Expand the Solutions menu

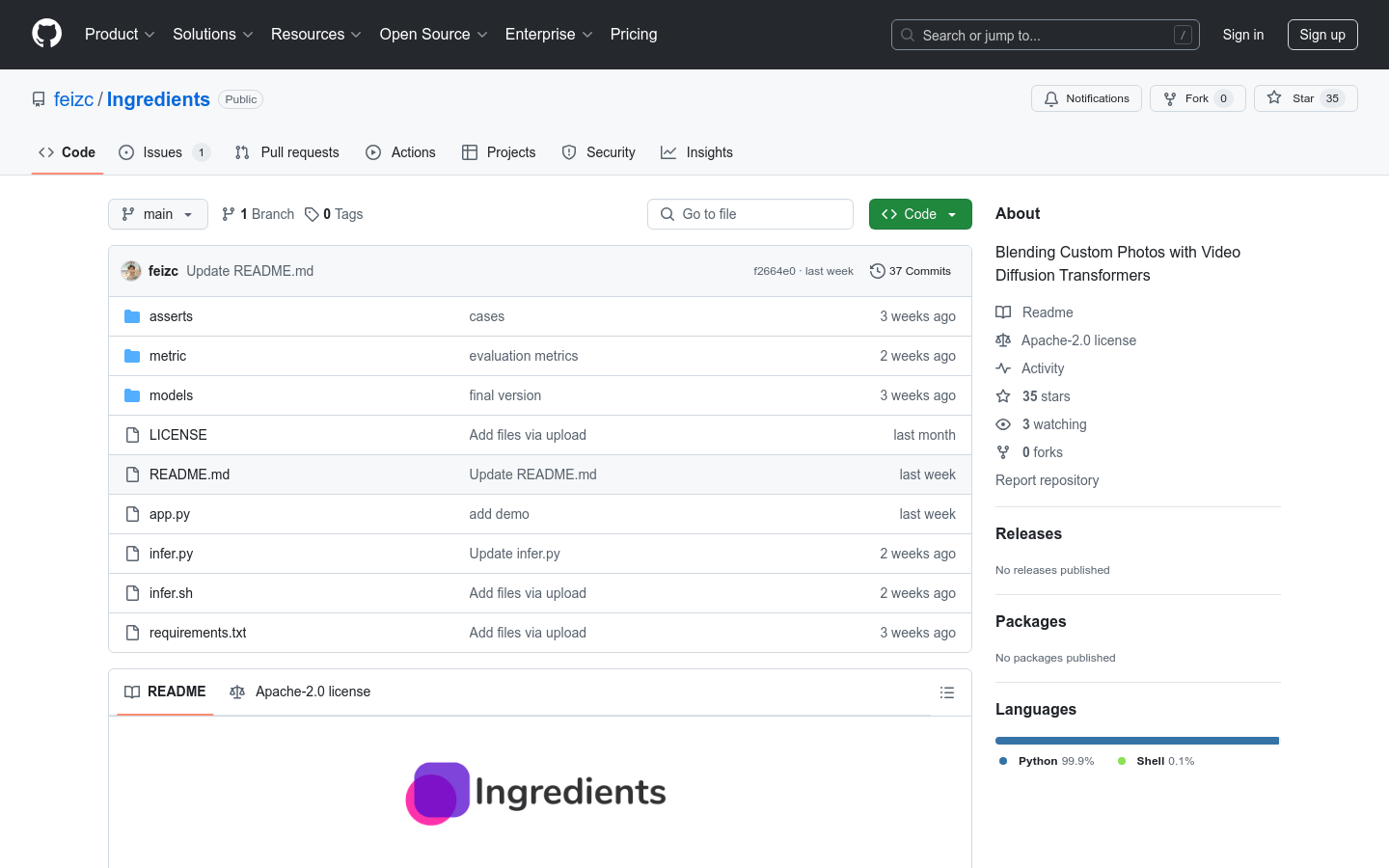point(212,34)
